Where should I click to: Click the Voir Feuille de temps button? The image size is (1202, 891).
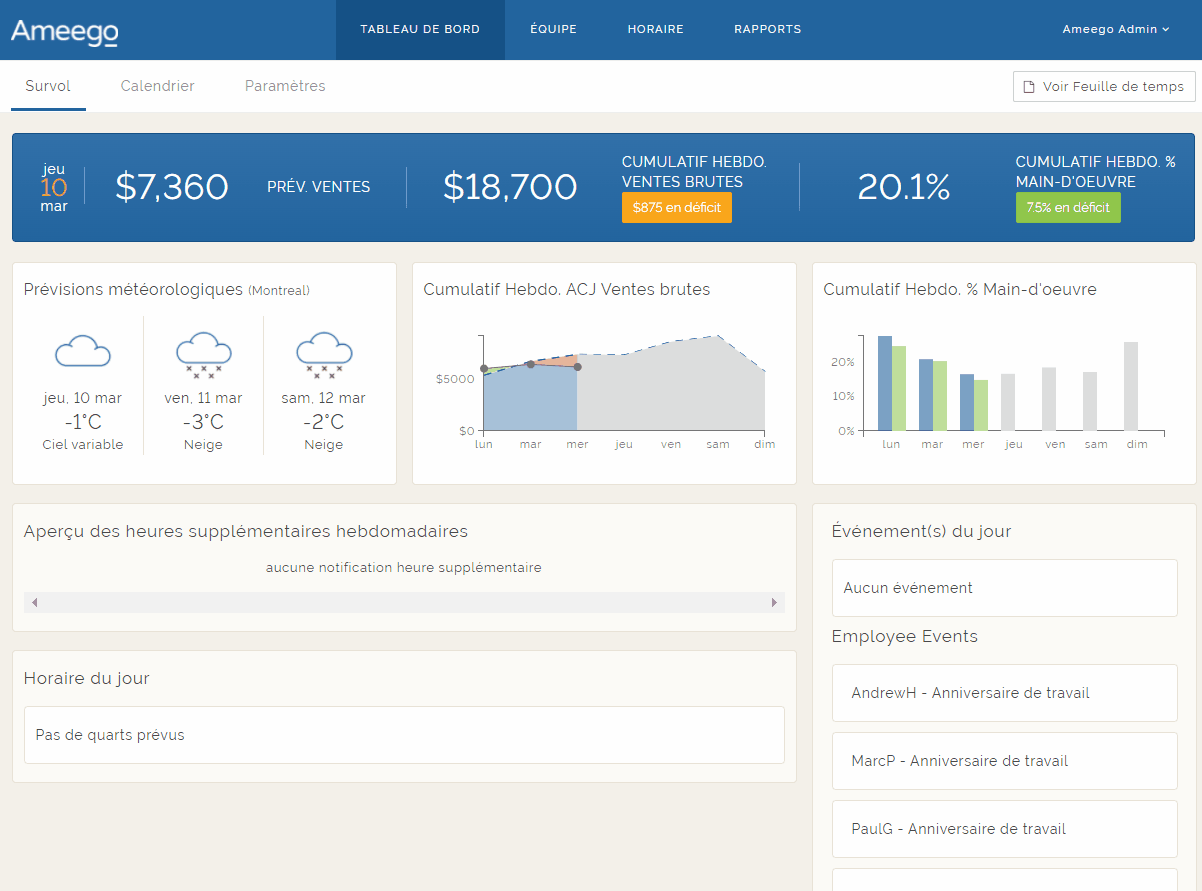1104,87
